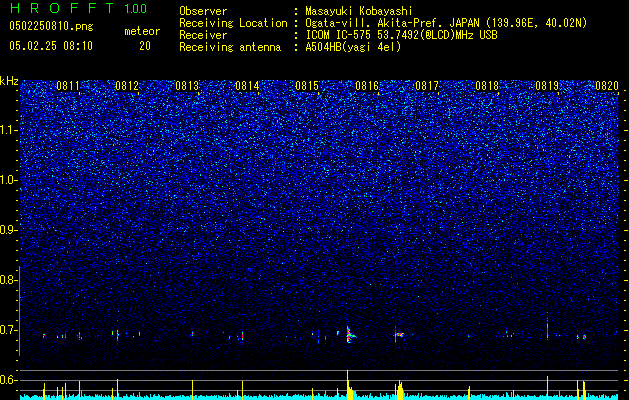
Task: Click the 0.7 kHz axis label
Action: coord(8,330)
